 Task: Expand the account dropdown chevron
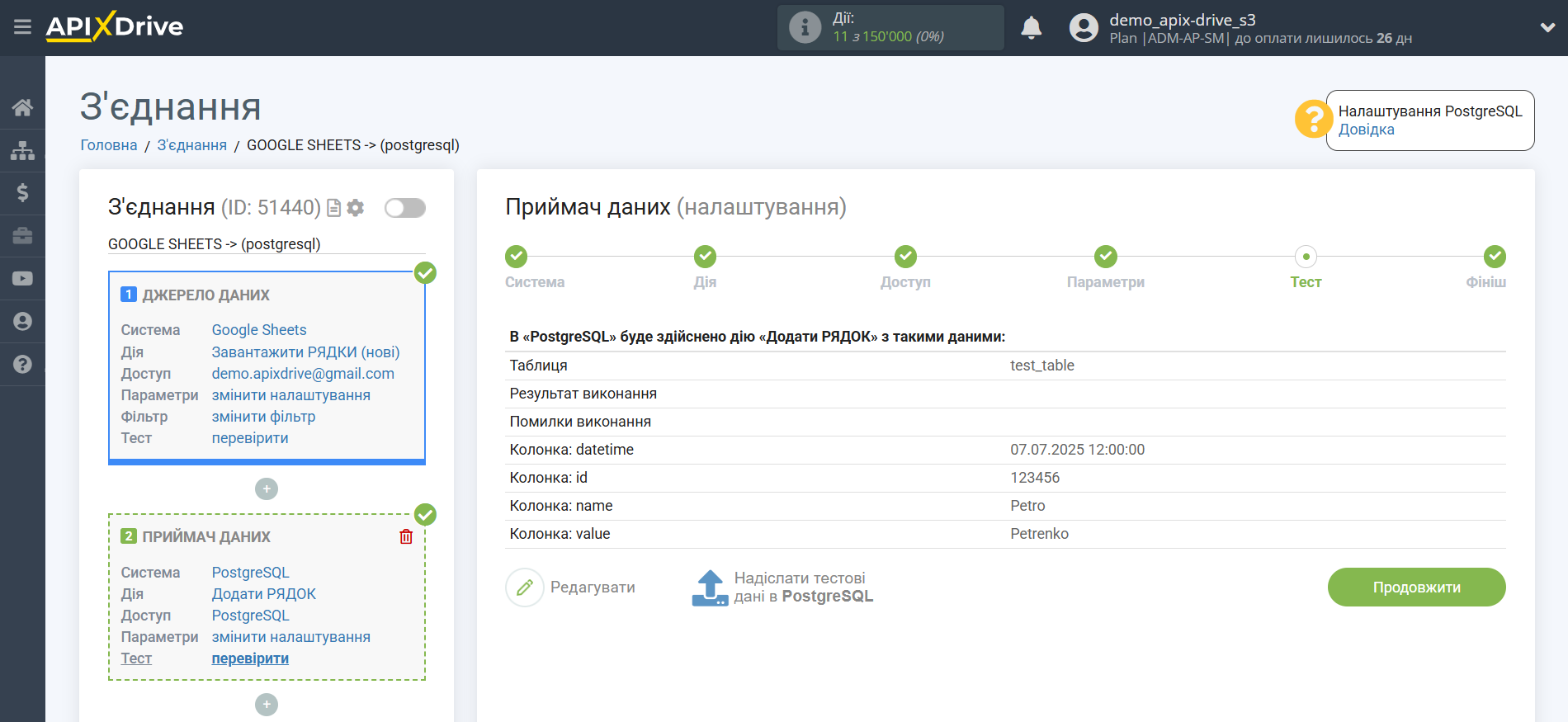coord(1547,27)
